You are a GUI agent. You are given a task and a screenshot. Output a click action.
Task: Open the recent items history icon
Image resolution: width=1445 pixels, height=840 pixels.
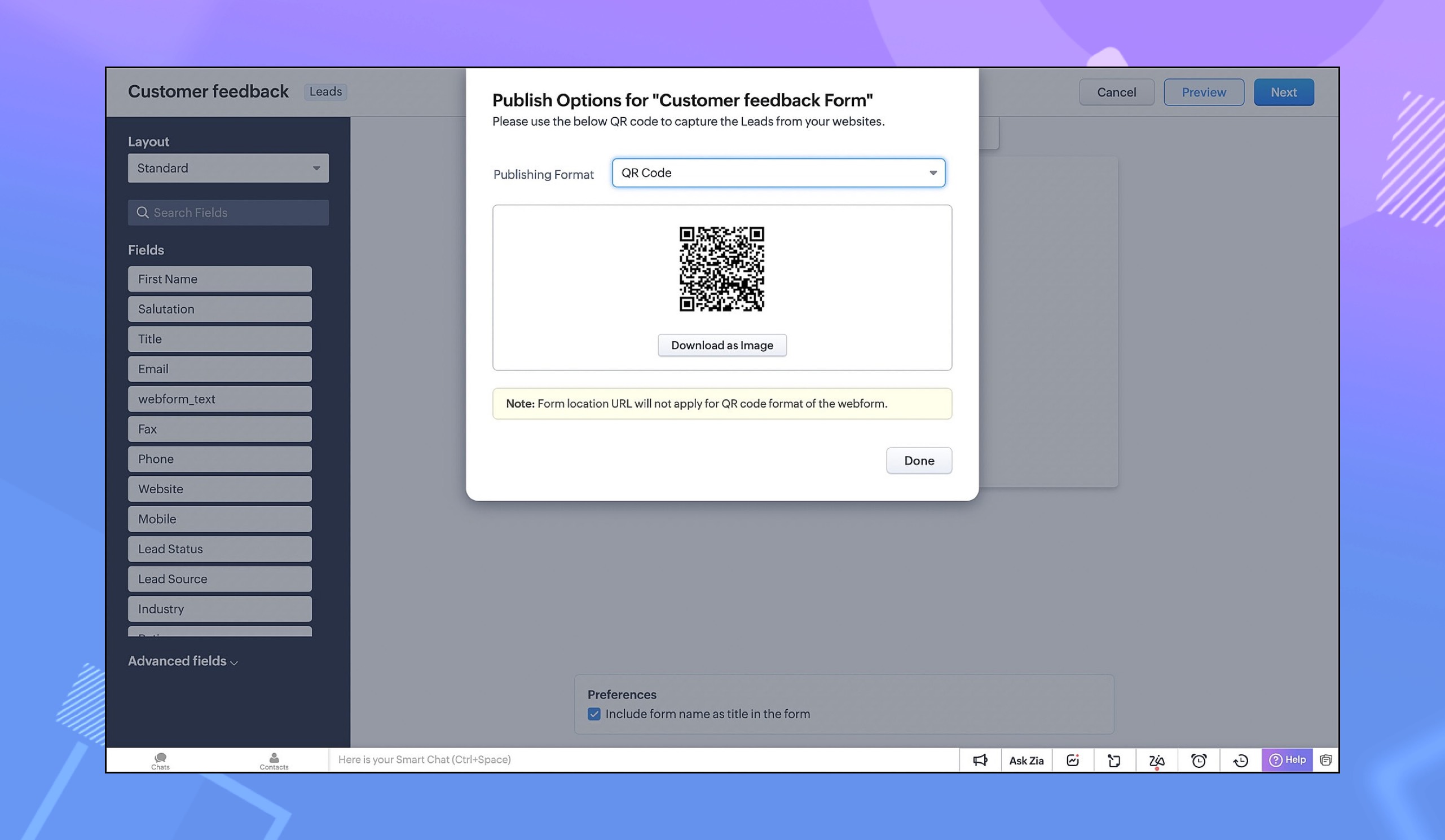(x=1240, y=761)
